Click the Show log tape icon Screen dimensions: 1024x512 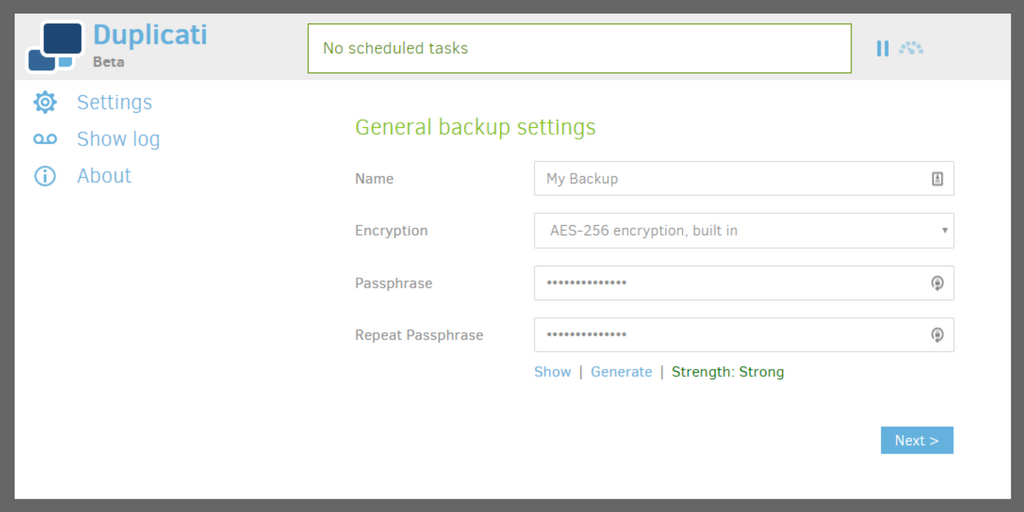tap(45, 139)
